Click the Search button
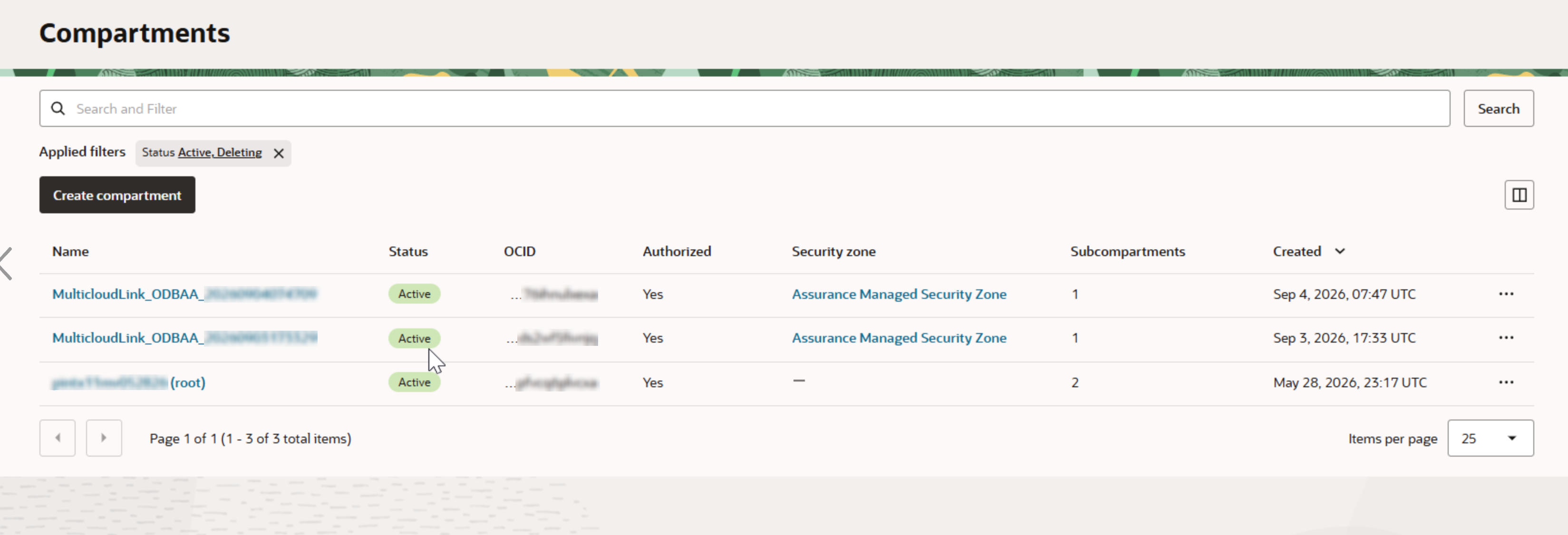 coord(1498,108)
